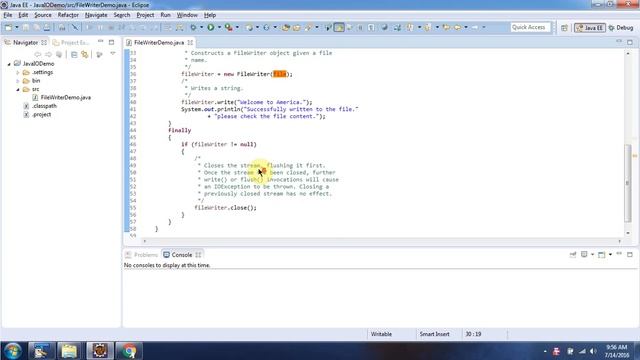This screenshot has height=360, width=640.
Task: Collapse the JavaIODemo project node
Action: coord(9,64)
